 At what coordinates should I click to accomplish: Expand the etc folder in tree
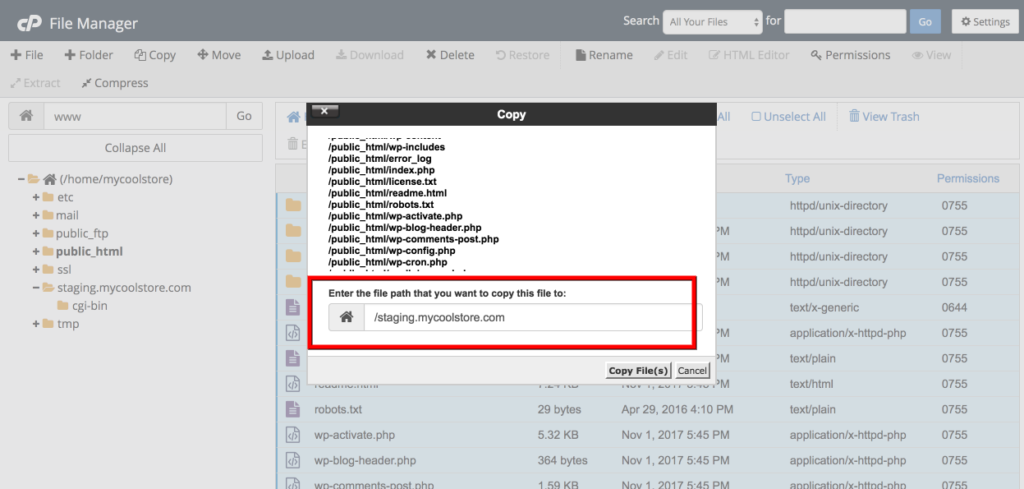pos(36,197)
